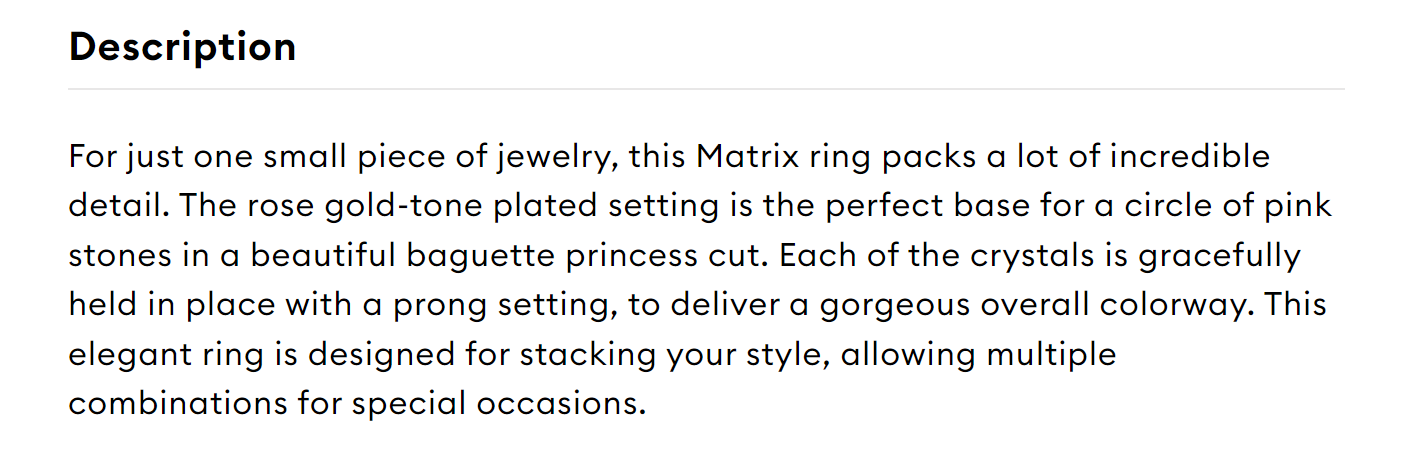Viewport: 1410px width, 455px height.
Task: Click the word "gorgeous"
Action: [x=890, y=307]
